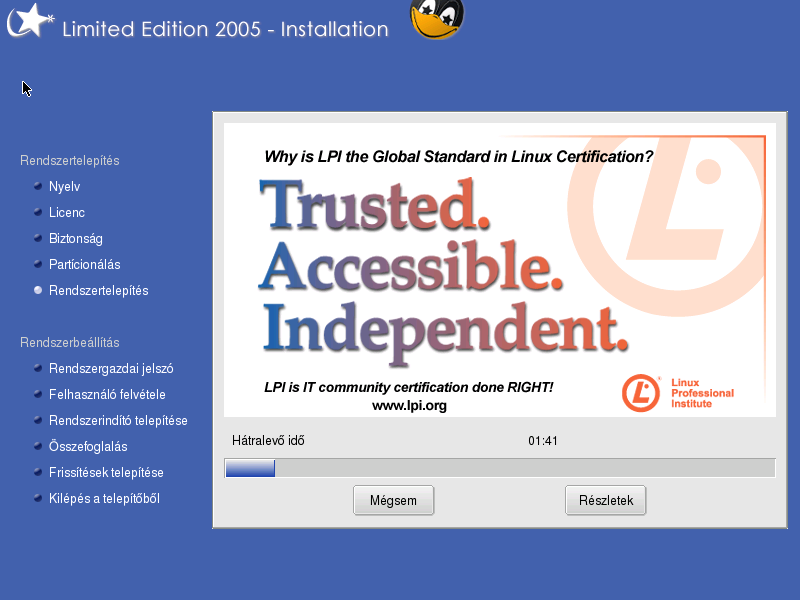
Task: Select Rendszergazdai jelszó step
Action: [111, 368]
